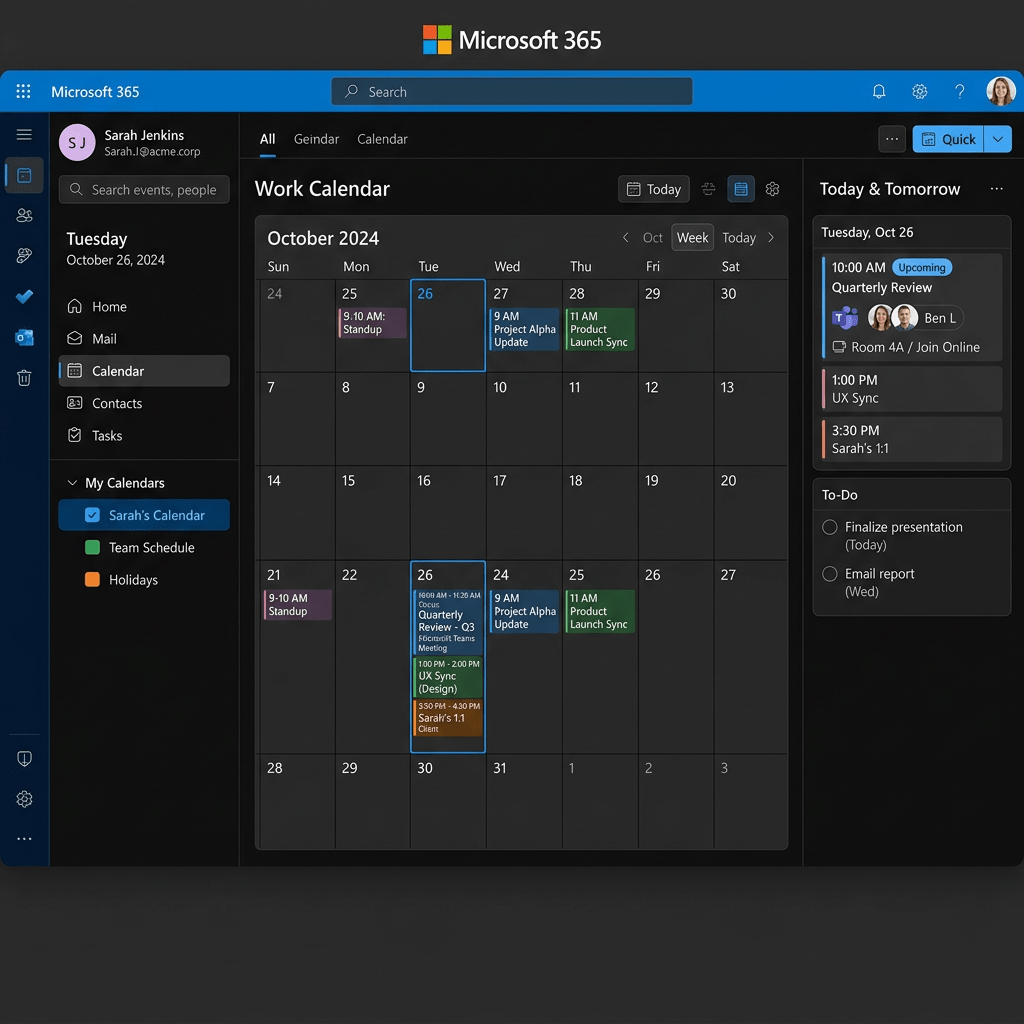
Task: Open Contacts in navigation
Action: 144,403
